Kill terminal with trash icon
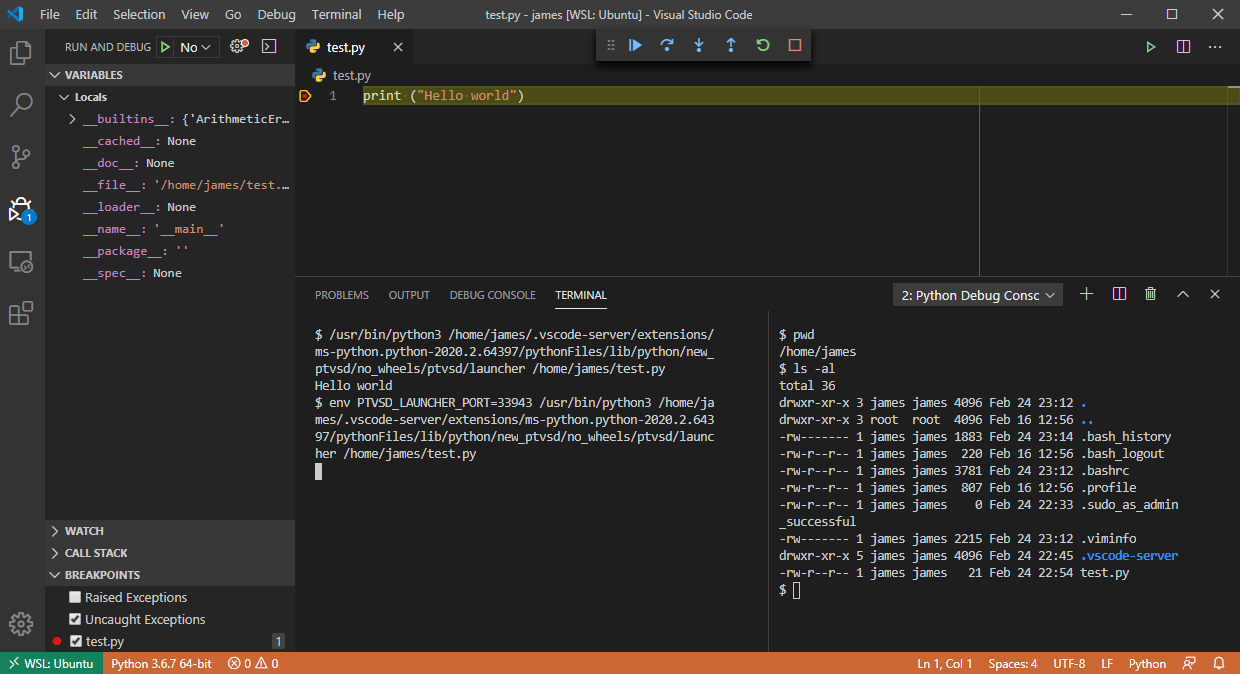The image size is (1240, 674). [1151, 294]
